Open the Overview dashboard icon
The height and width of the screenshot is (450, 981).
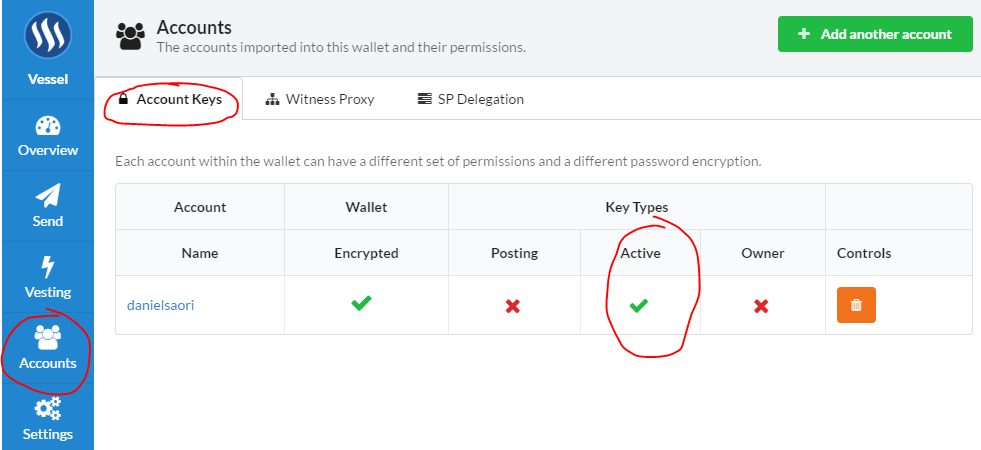tap(47, 127)
